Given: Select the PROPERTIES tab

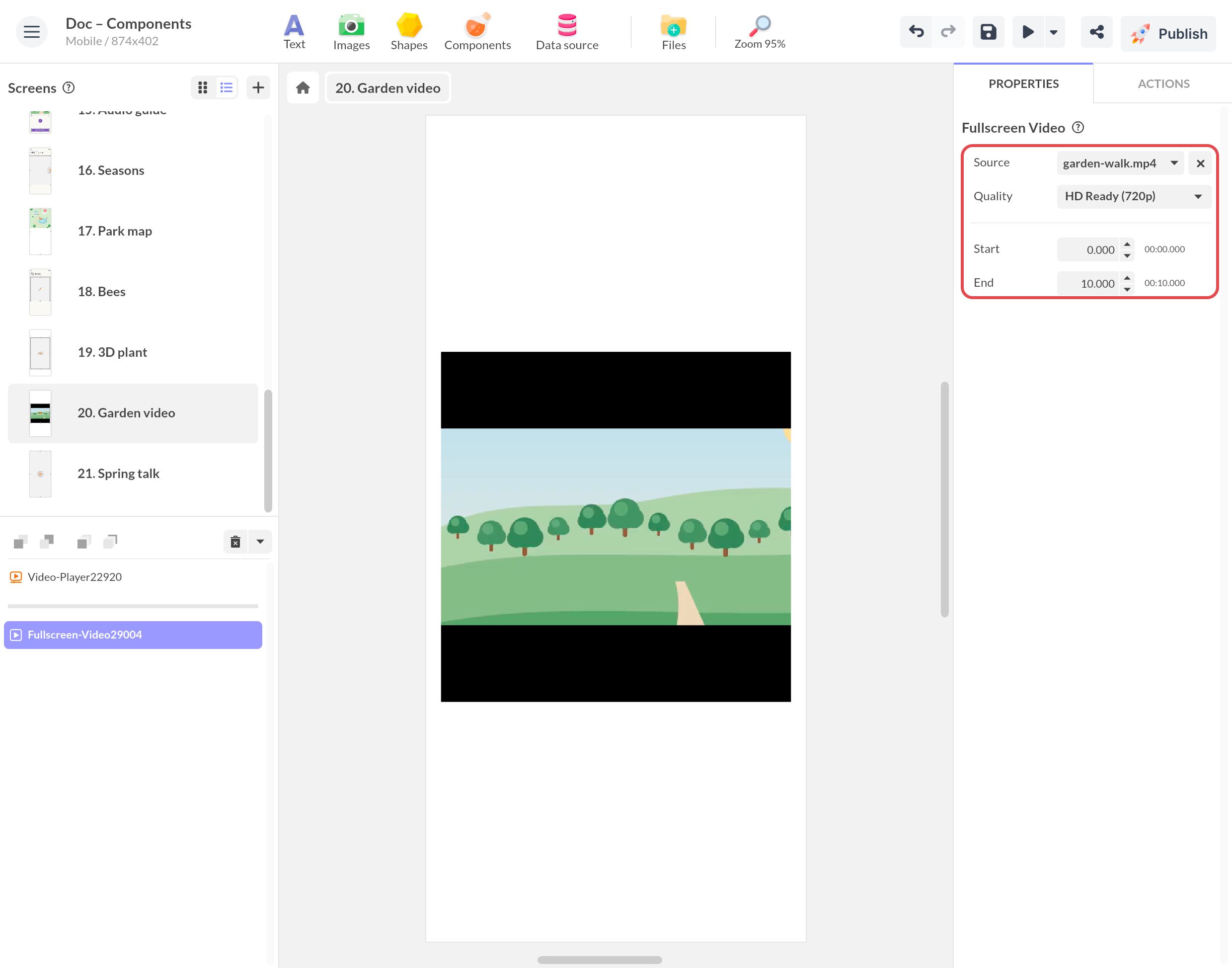Looking at the screenshot, I should pos(1023,84).
